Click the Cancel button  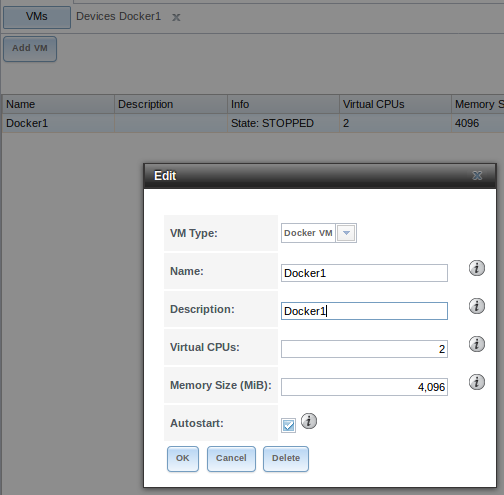231,459
